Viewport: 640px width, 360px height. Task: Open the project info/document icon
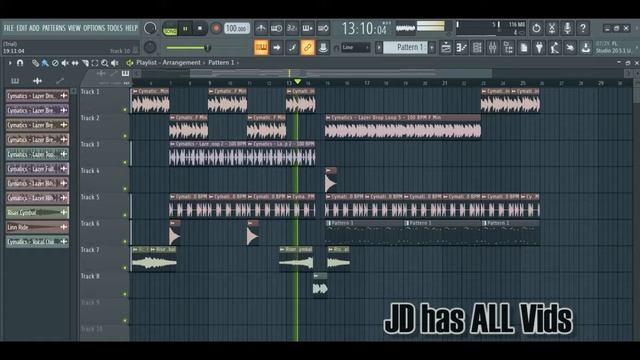click(524, 48)
